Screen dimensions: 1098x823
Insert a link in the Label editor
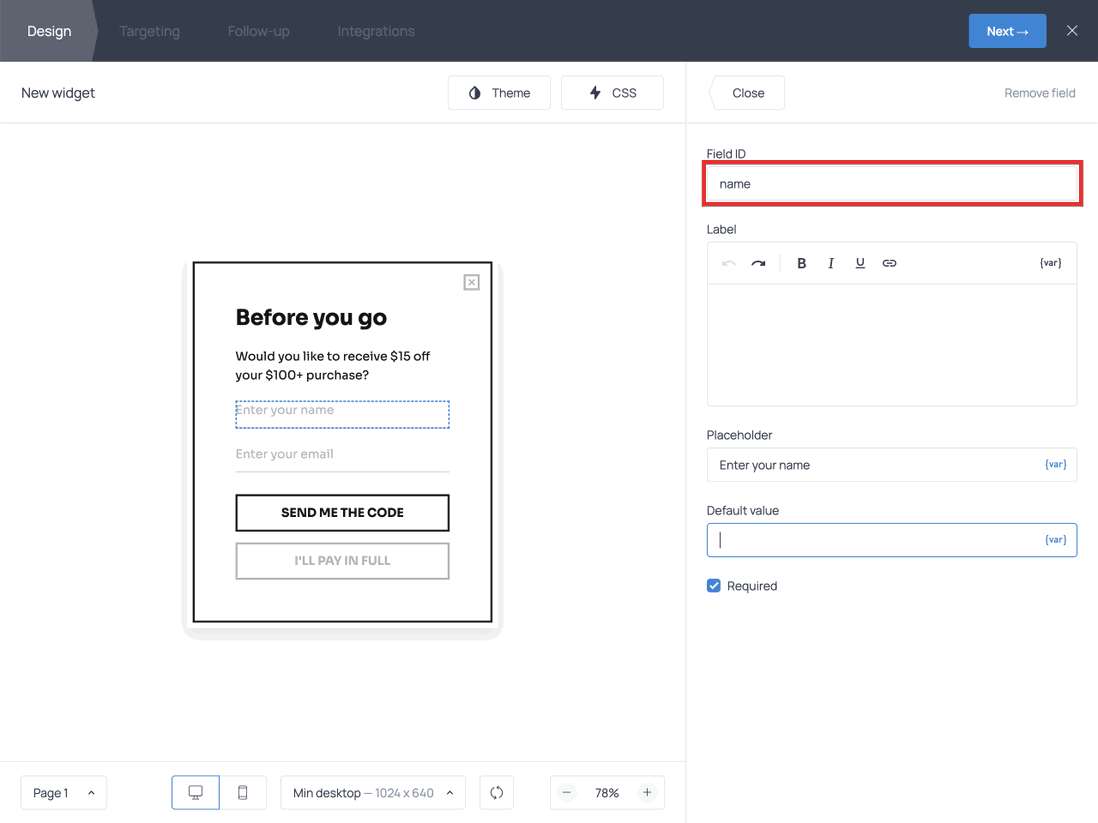889,262
